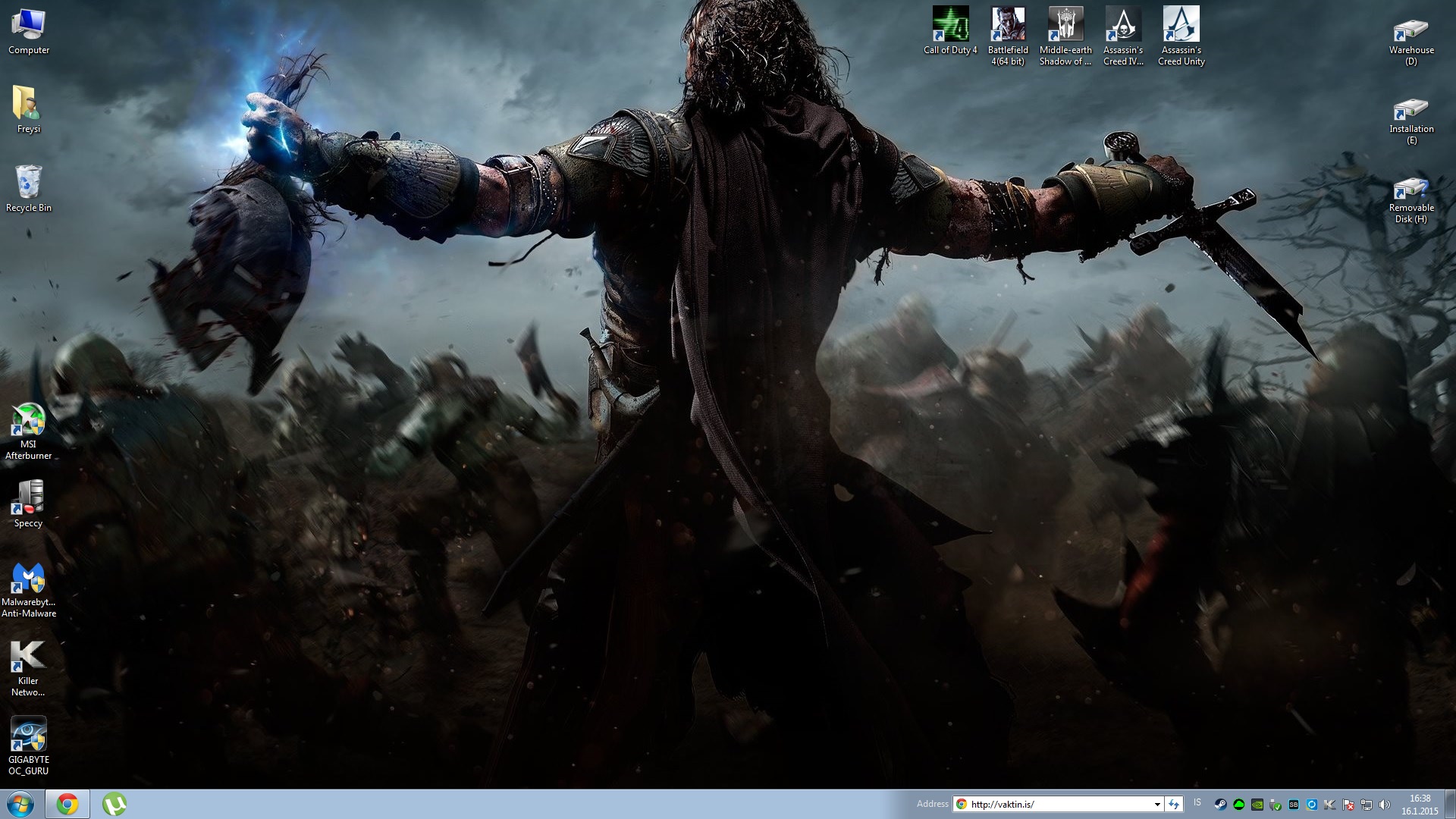Select Assassin's Creed Unity desktop icon

click(x=1181, y=25)
